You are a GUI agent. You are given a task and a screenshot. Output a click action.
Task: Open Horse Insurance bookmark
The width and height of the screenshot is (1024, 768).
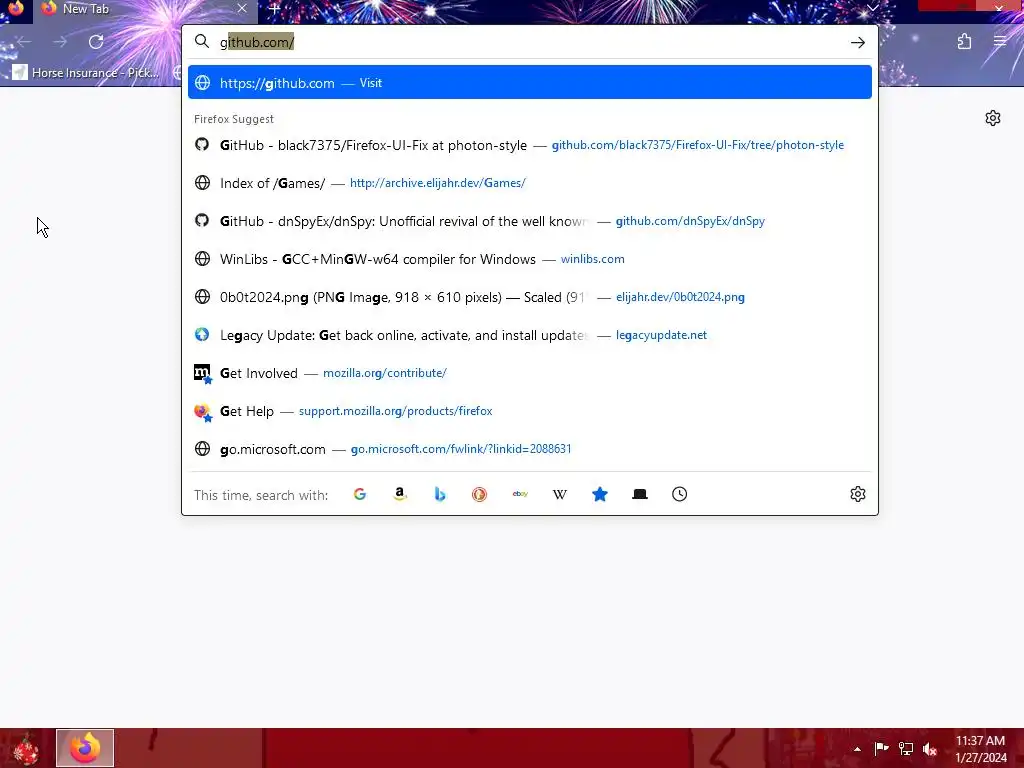click(x=86, y=72)
